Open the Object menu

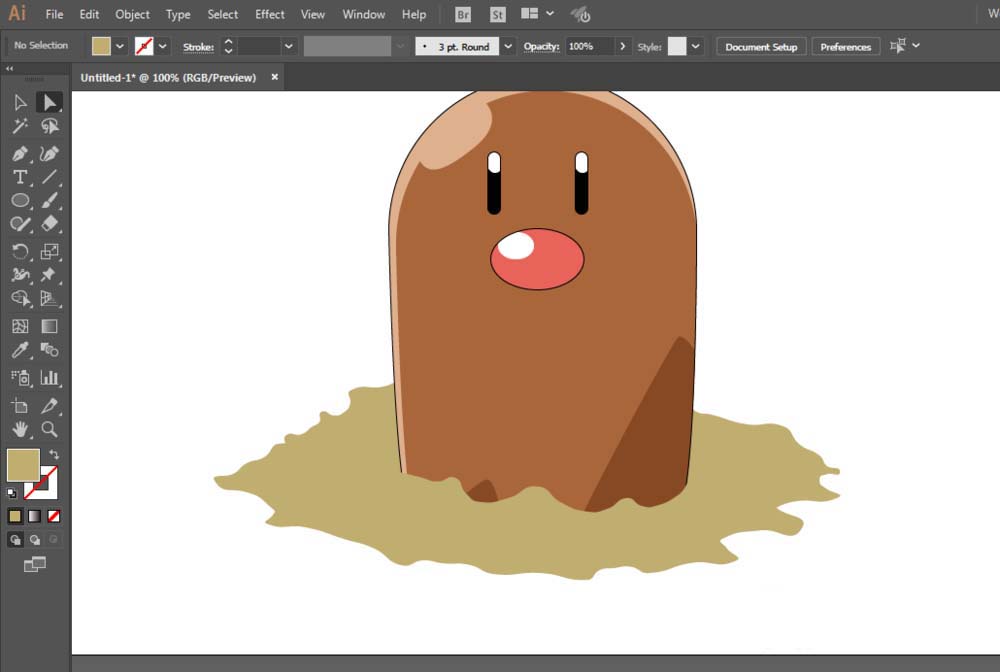click(x=132, y=15)
